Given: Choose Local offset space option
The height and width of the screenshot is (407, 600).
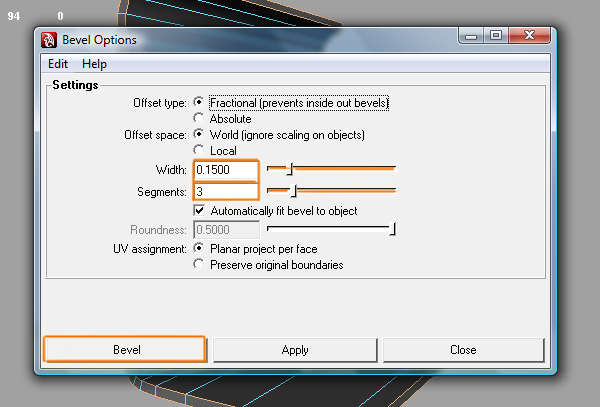Looking at the screenshot, I should pos(198,150).
